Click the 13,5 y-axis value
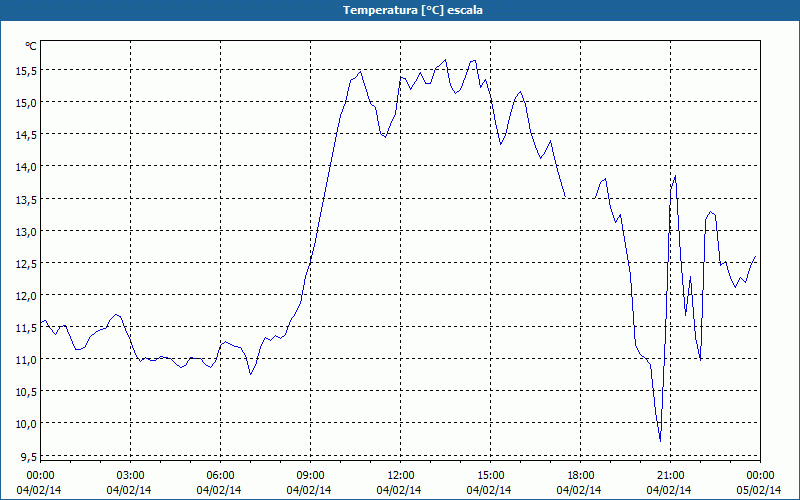Viewport: 800px width, 500px height. tap(26, 199)
